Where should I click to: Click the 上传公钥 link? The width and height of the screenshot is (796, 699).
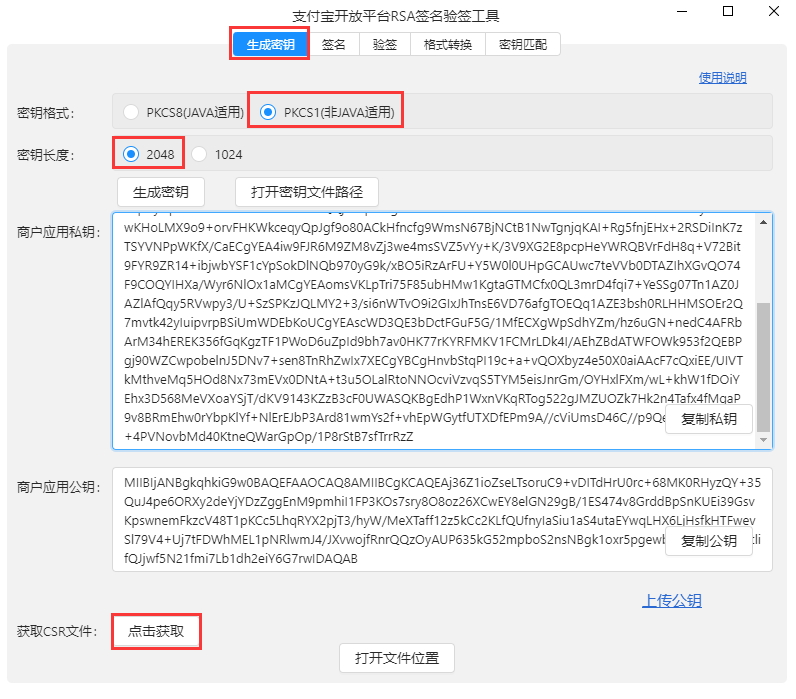pyautogui.click(x=672, y=601)
